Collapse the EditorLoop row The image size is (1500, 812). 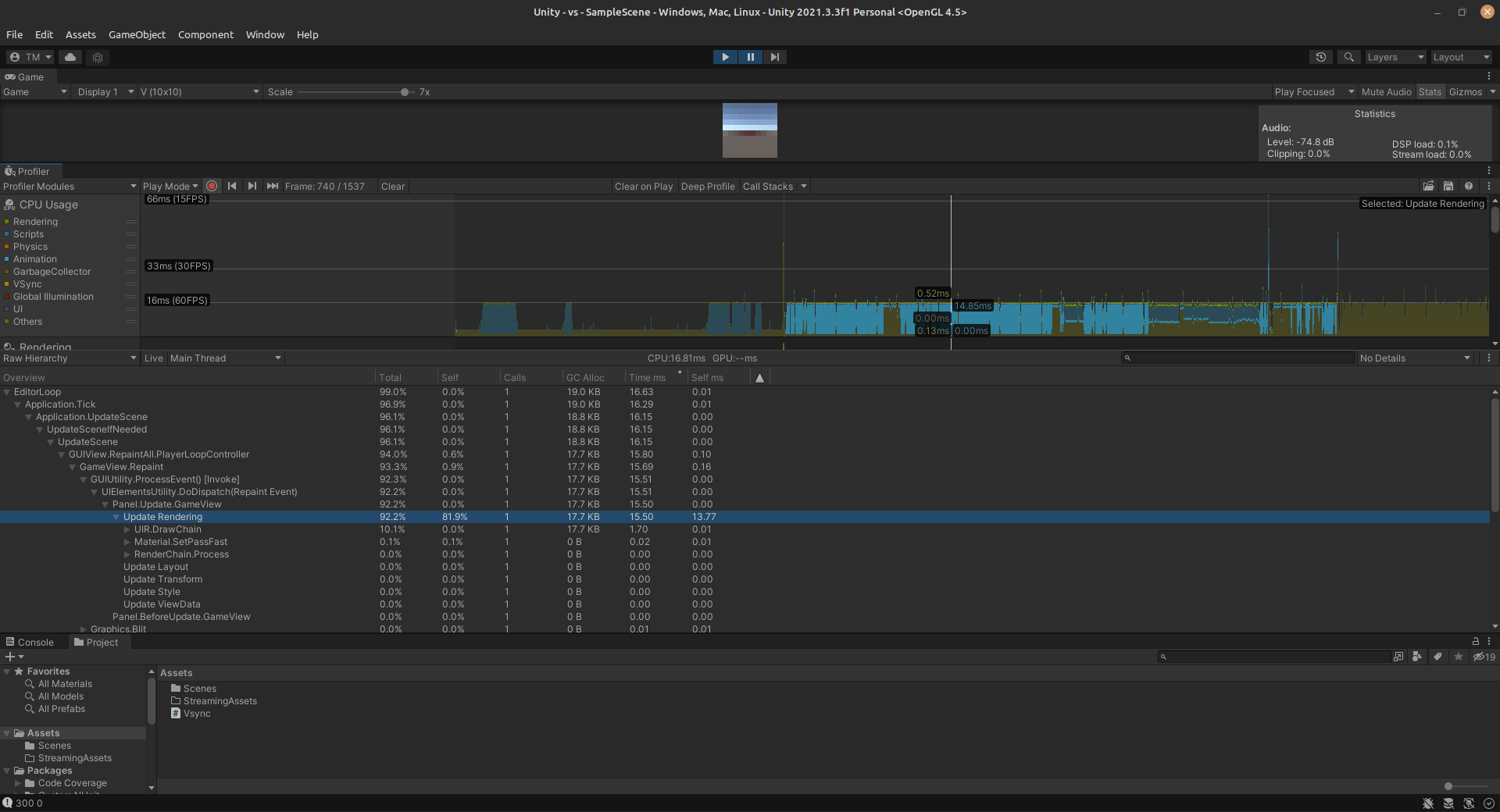(x=7, y=392)
